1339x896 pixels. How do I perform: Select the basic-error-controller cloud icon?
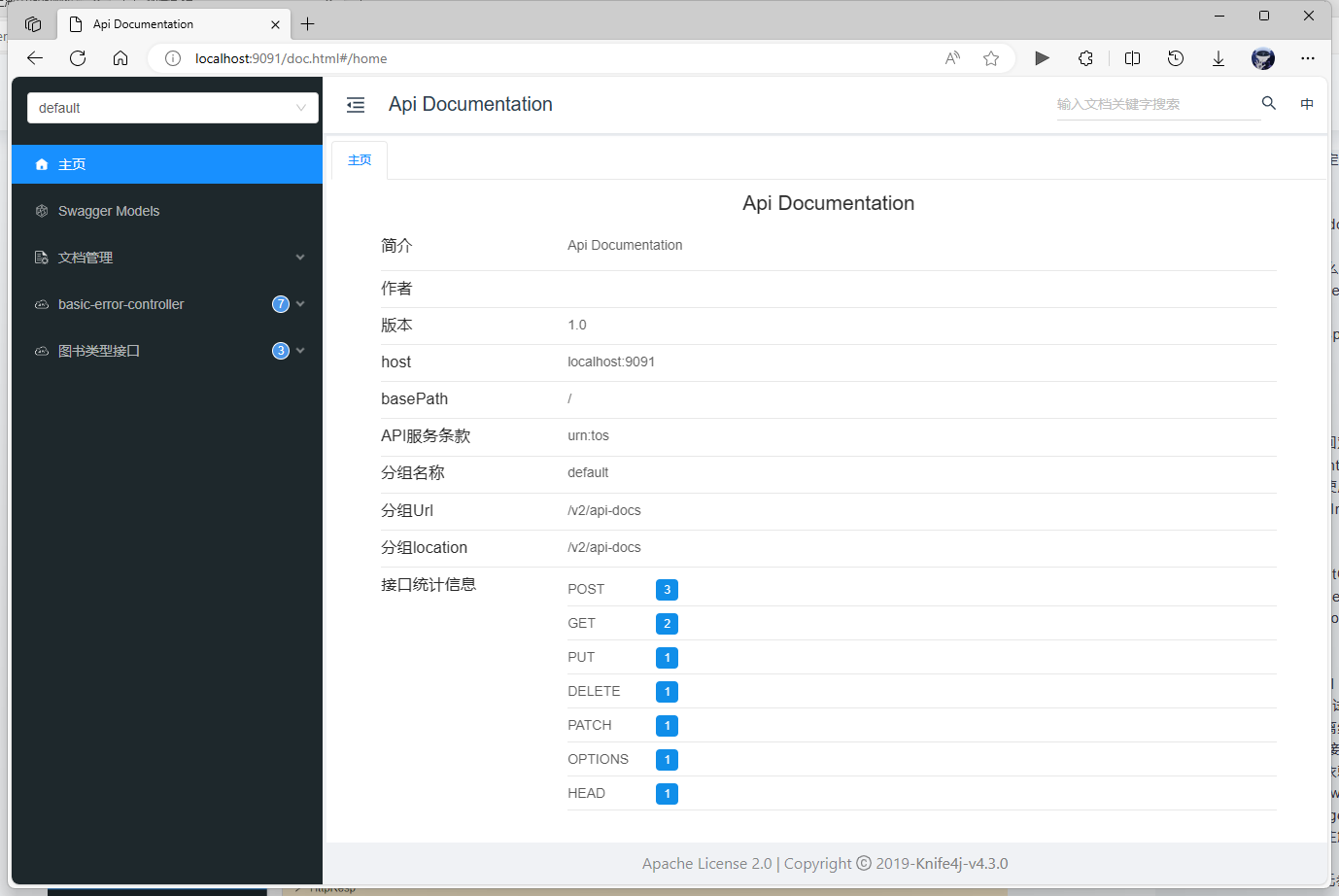(x=41, y=304)
